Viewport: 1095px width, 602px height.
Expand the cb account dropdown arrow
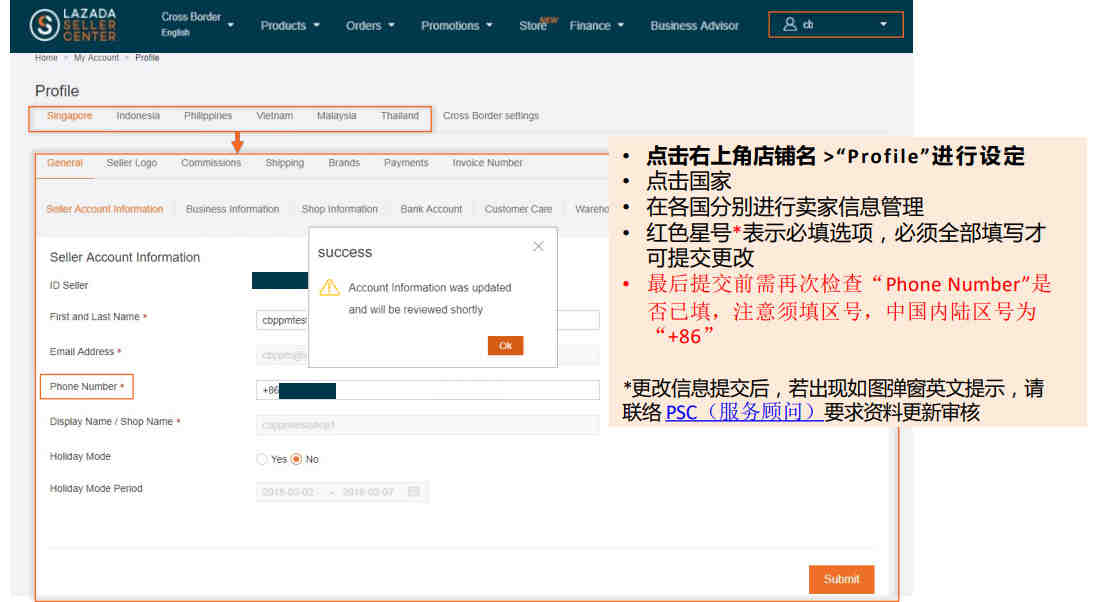883,24
